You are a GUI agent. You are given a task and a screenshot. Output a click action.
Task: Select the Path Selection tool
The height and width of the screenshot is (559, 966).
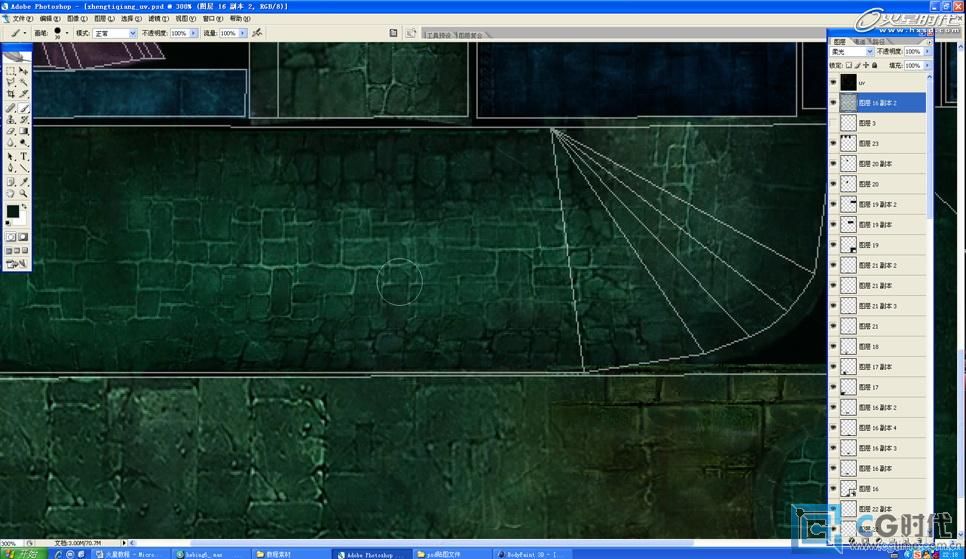[10, 157]
